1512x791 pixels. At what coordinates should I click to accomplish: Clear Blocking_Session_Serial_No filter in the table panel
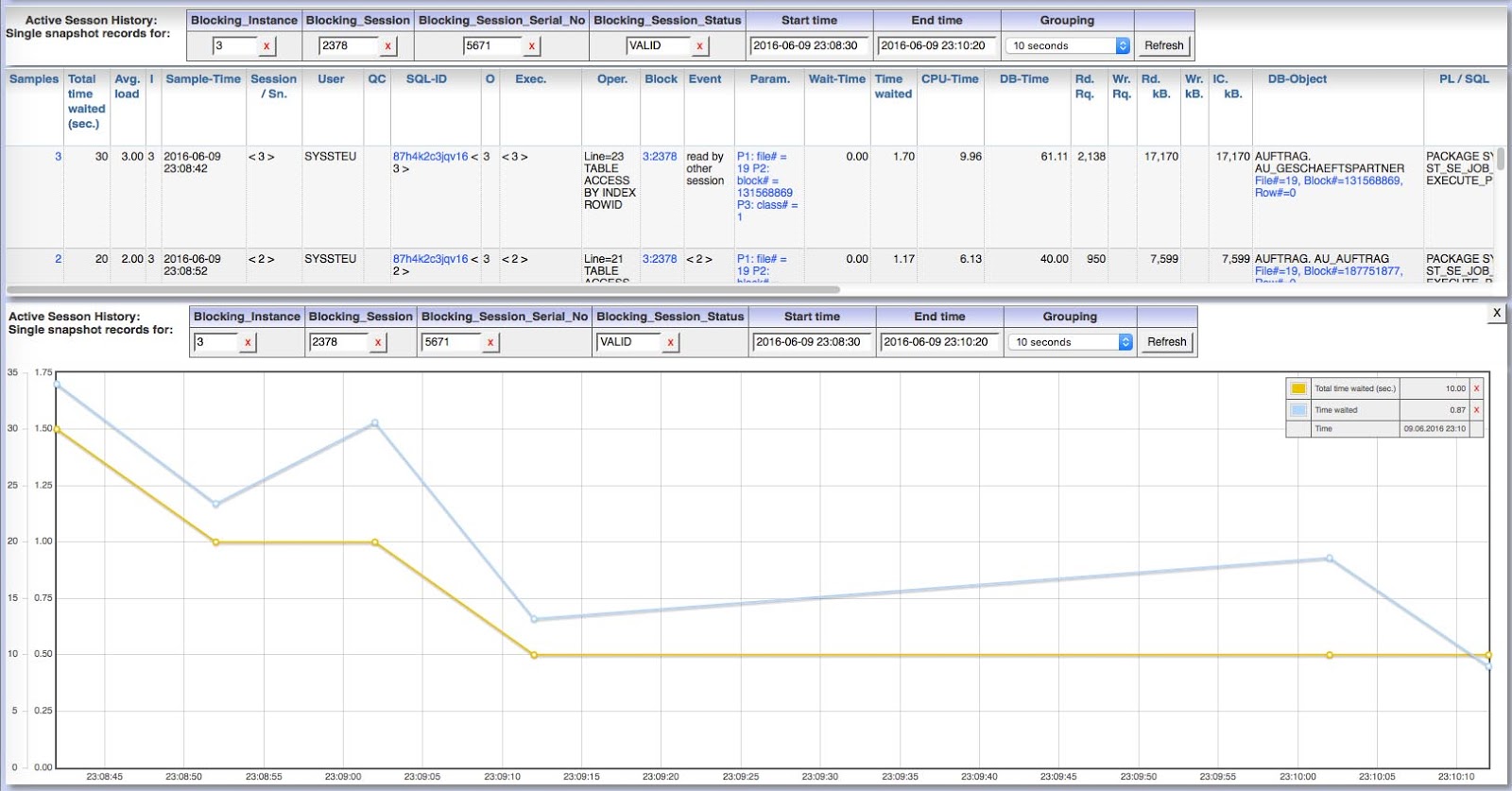pos(532,45)
